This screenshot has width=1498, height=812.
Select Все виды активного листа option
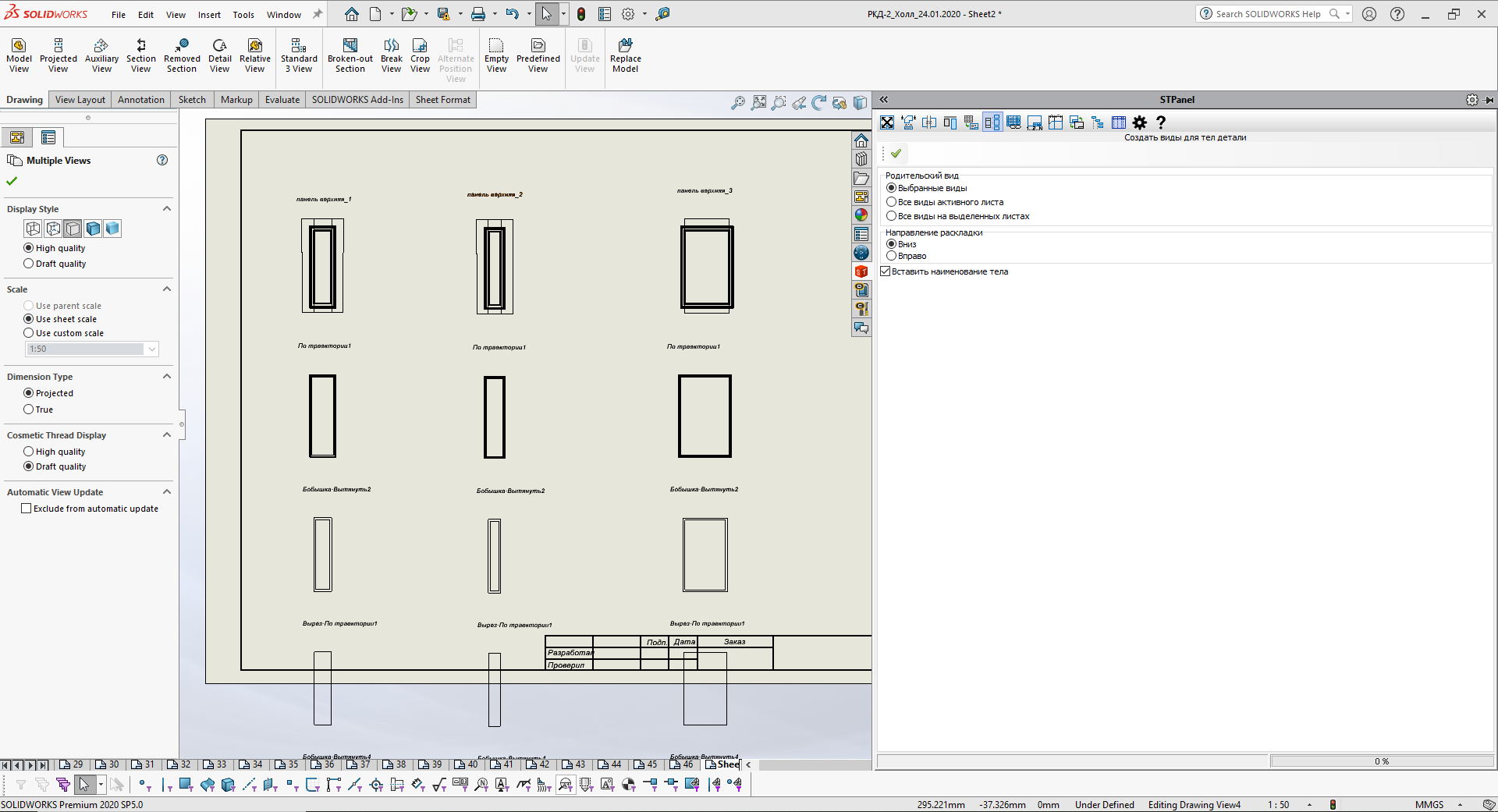891,202
